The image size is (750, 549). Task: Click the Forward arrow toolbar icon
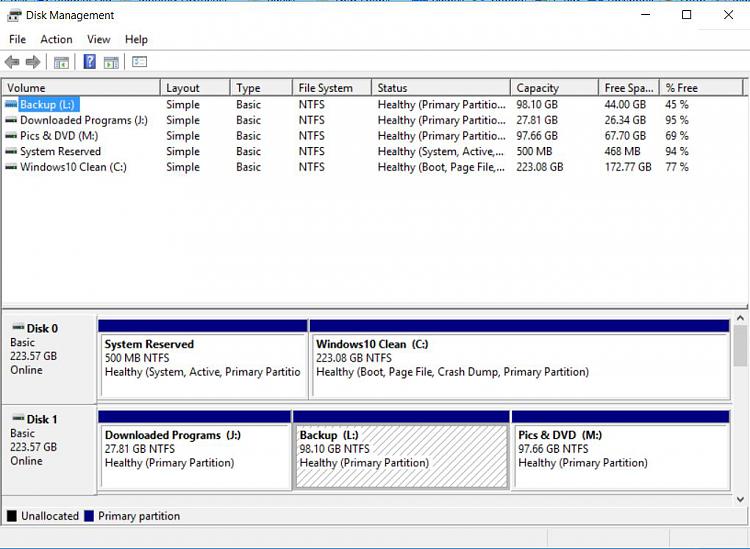click(x=33, y=62)
